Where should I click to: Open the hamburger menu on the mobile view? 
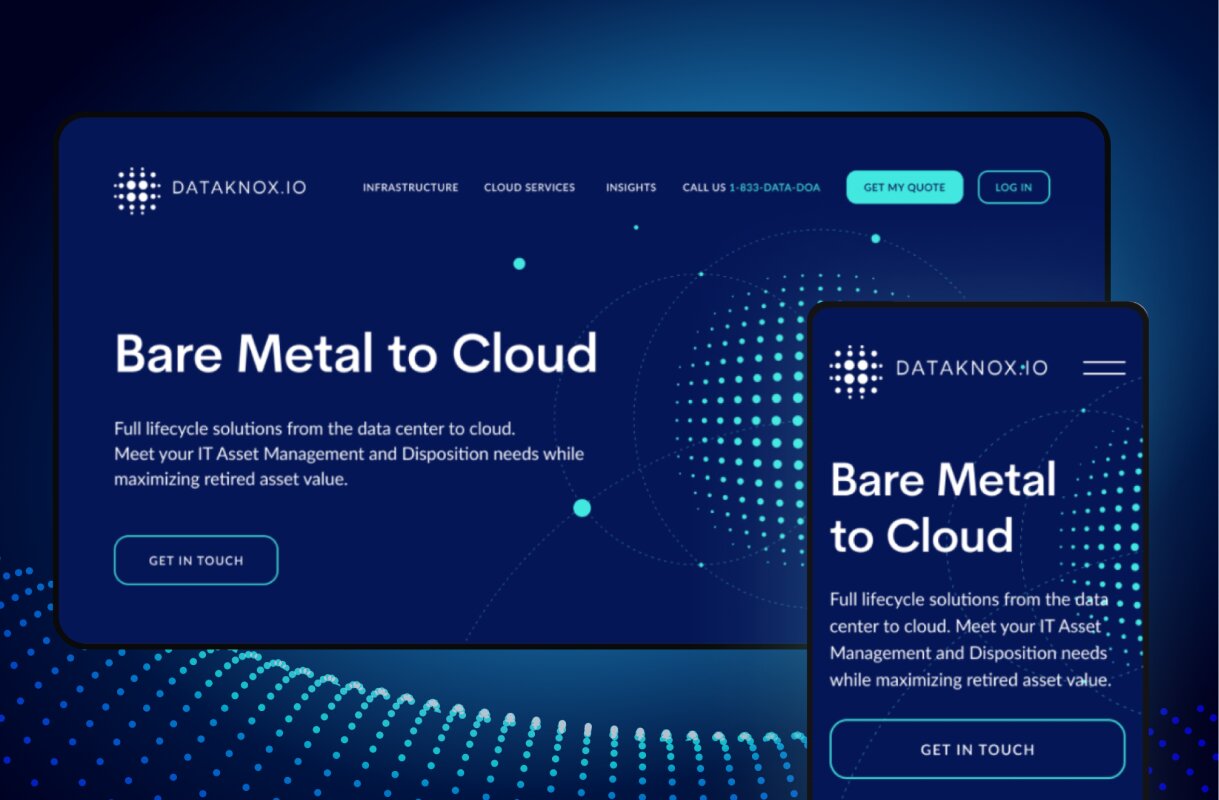point(1104,368)
